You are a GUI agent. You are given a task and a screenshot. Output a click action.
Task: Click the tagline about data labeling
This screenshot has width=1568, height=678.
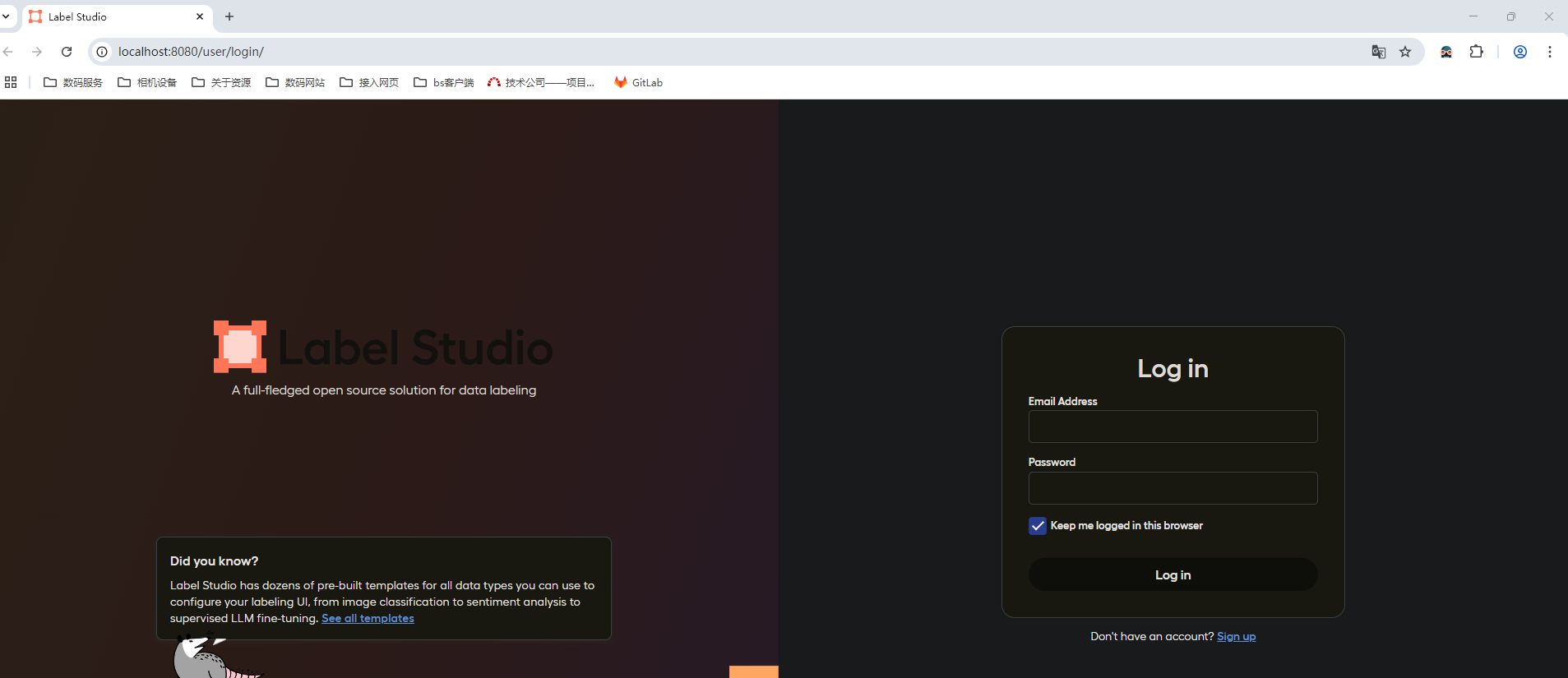tap(384, 390)
